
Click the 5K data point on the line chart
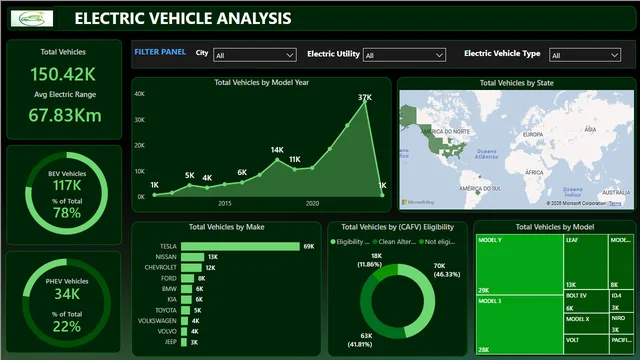[190, 185]
